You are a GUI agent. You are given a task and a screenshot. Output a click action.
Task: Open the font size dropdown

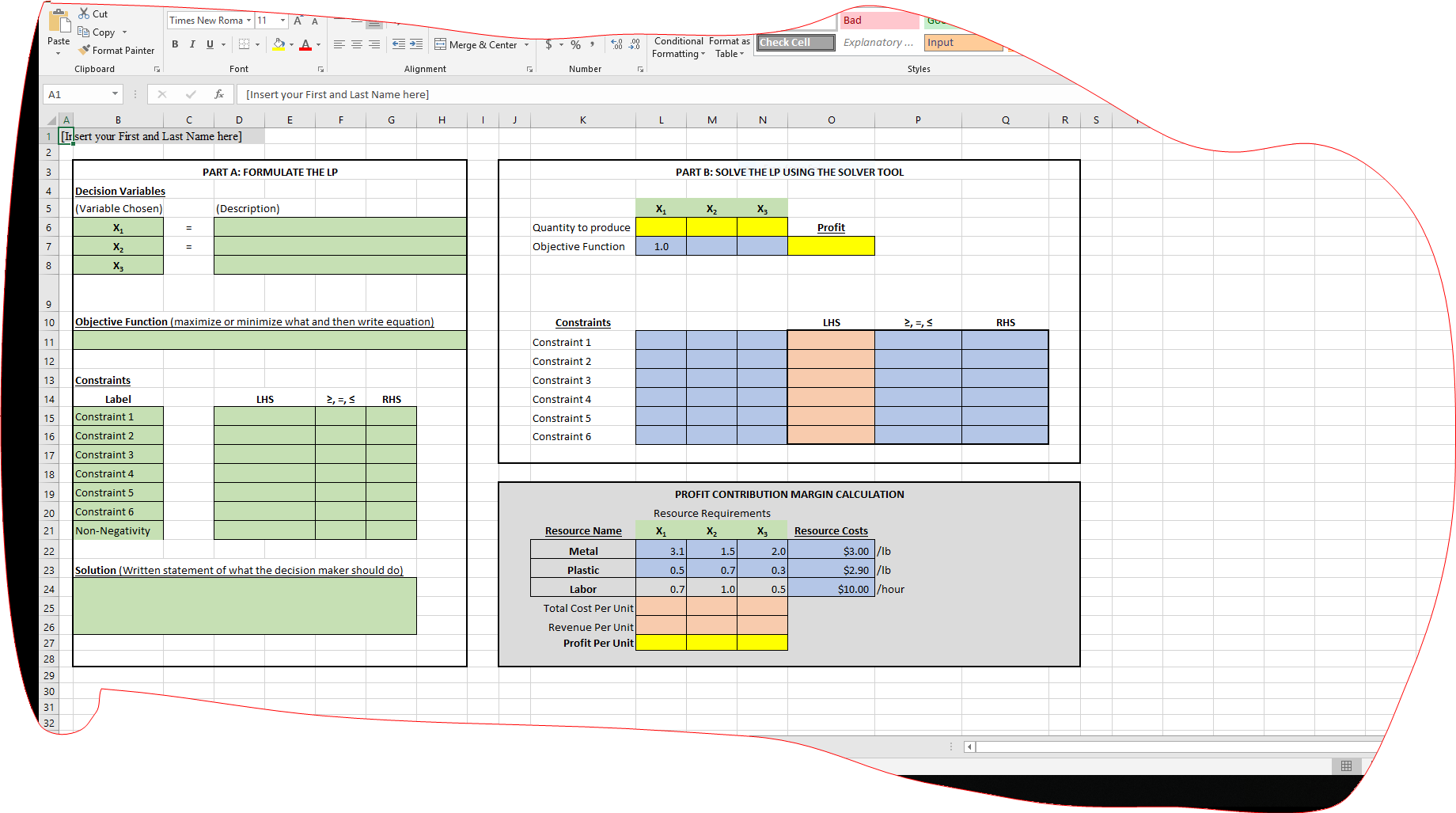click(282, 21)
